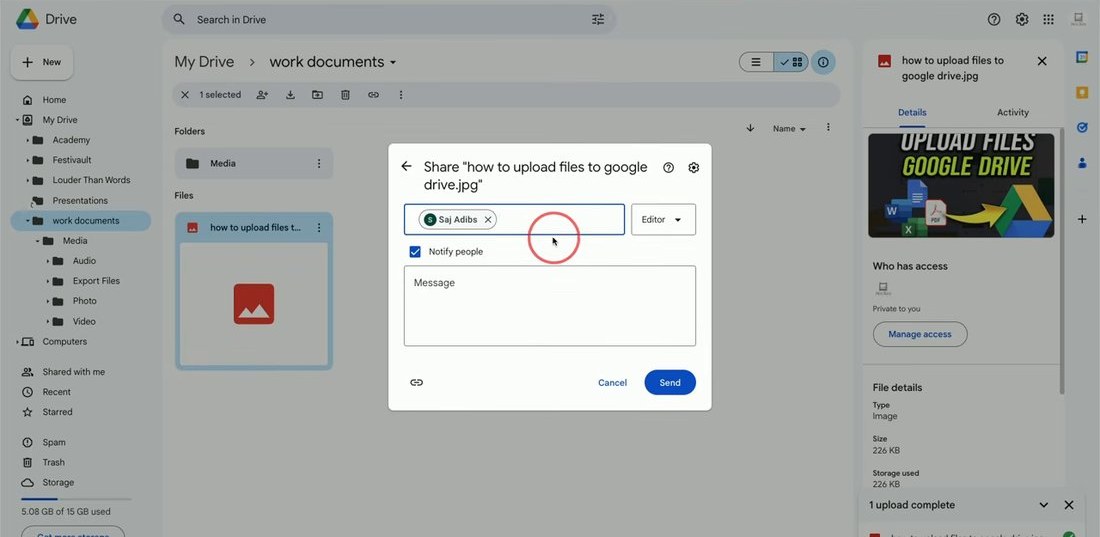Collapse My Drive tree
This screenshot has height=537, width=1100.
coord(18,120)
